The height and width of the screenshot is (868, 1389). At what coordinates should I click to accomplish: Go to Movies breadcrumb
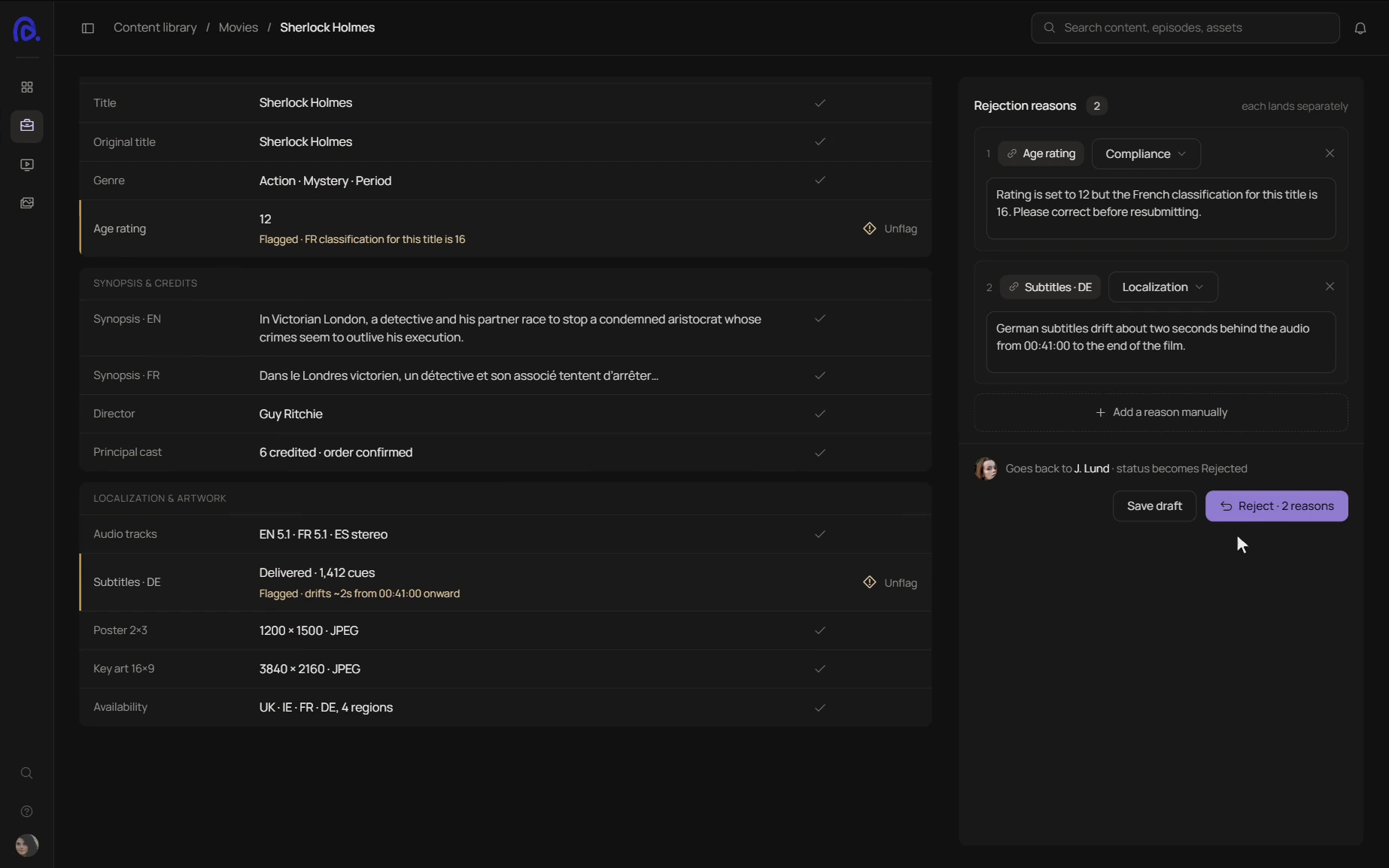pyautogui.click(x=238, y=28)
